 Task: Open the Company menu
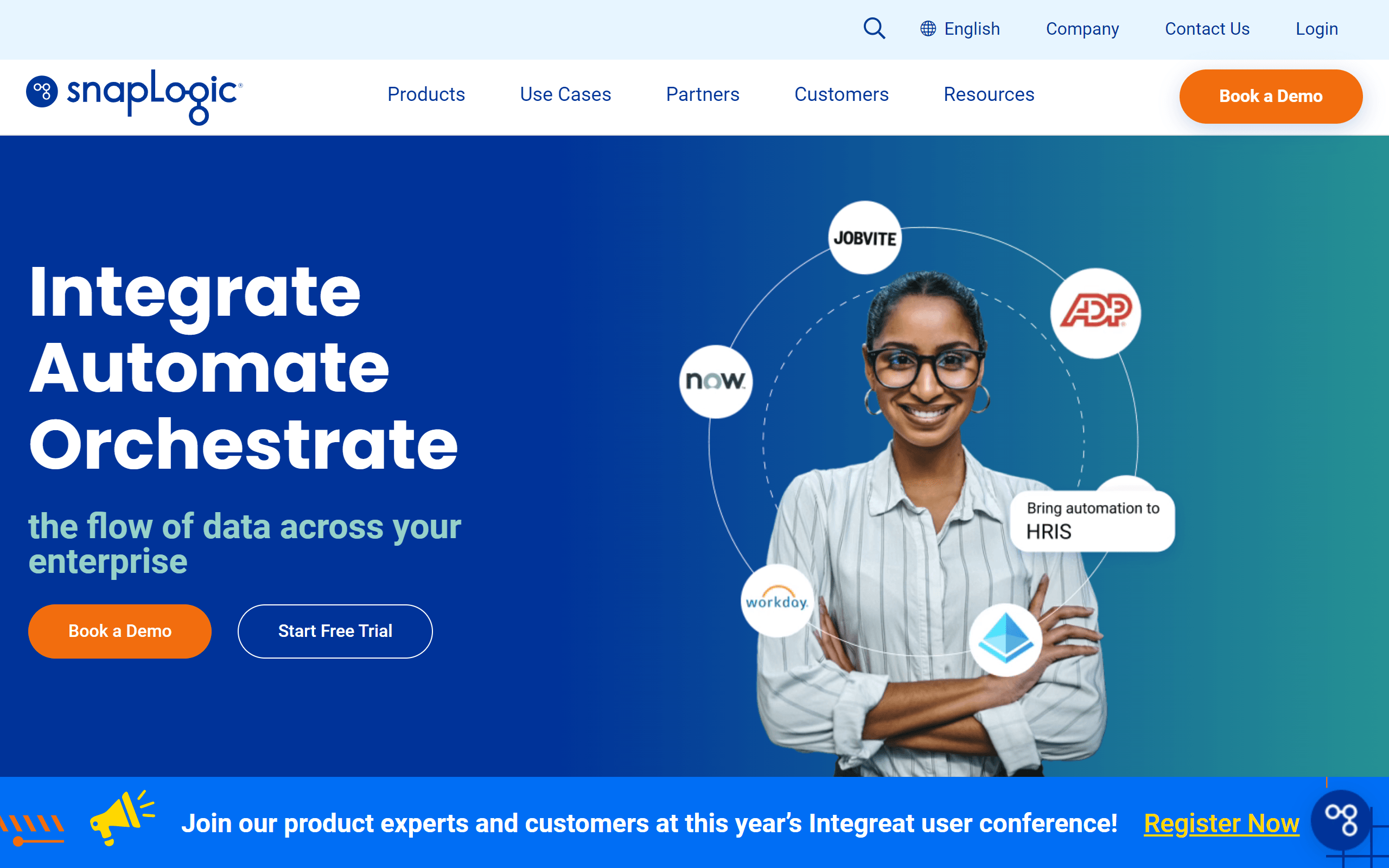tap(1082, 29)
